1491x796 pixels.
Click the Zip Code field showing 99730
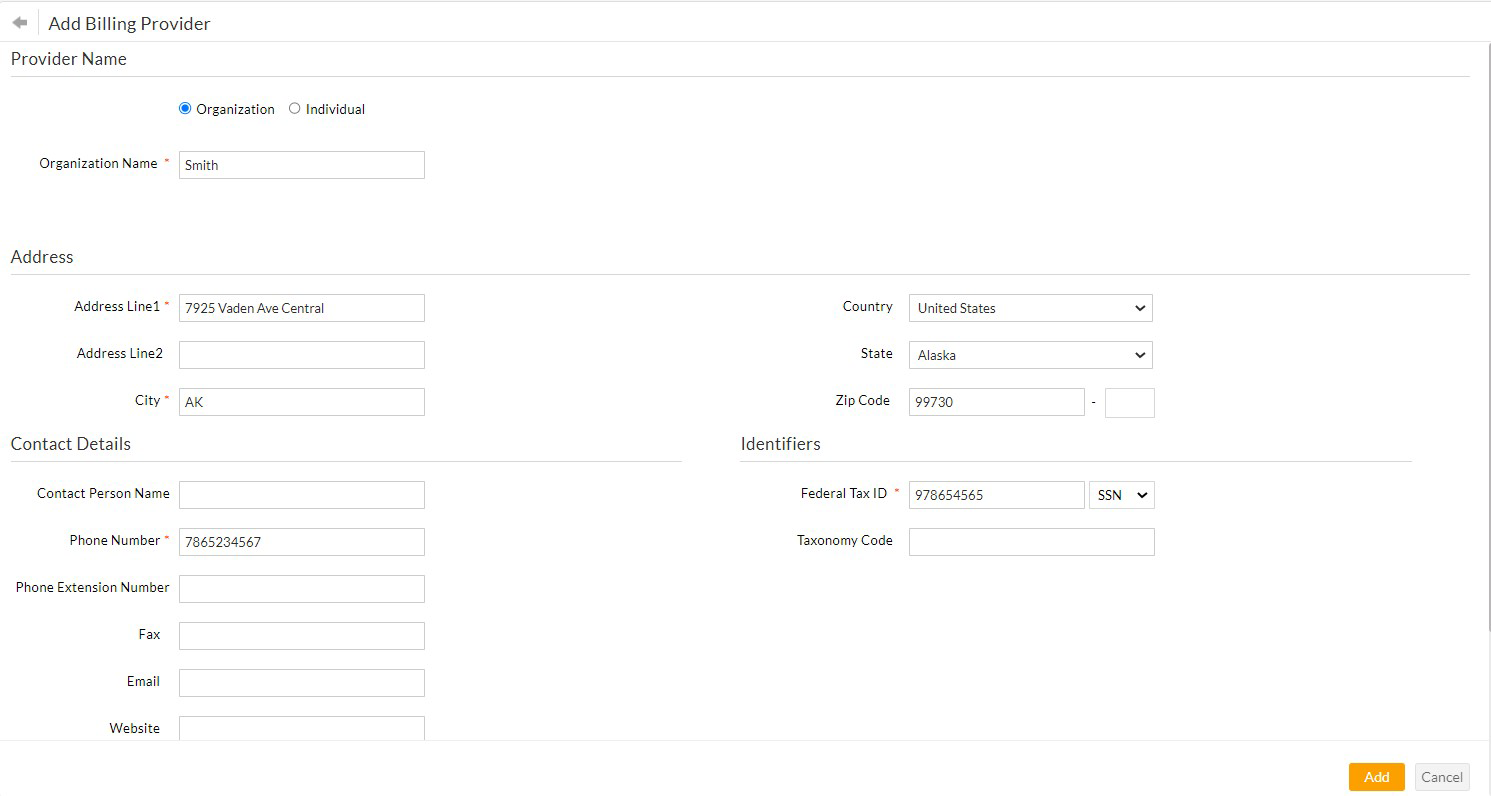coord(995,401)
